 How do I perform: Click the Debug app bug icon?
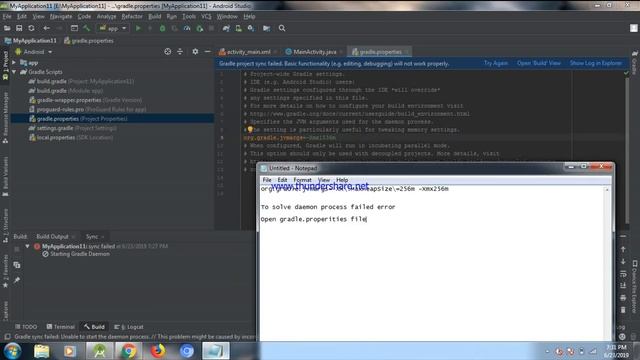(x=162, y=28)
